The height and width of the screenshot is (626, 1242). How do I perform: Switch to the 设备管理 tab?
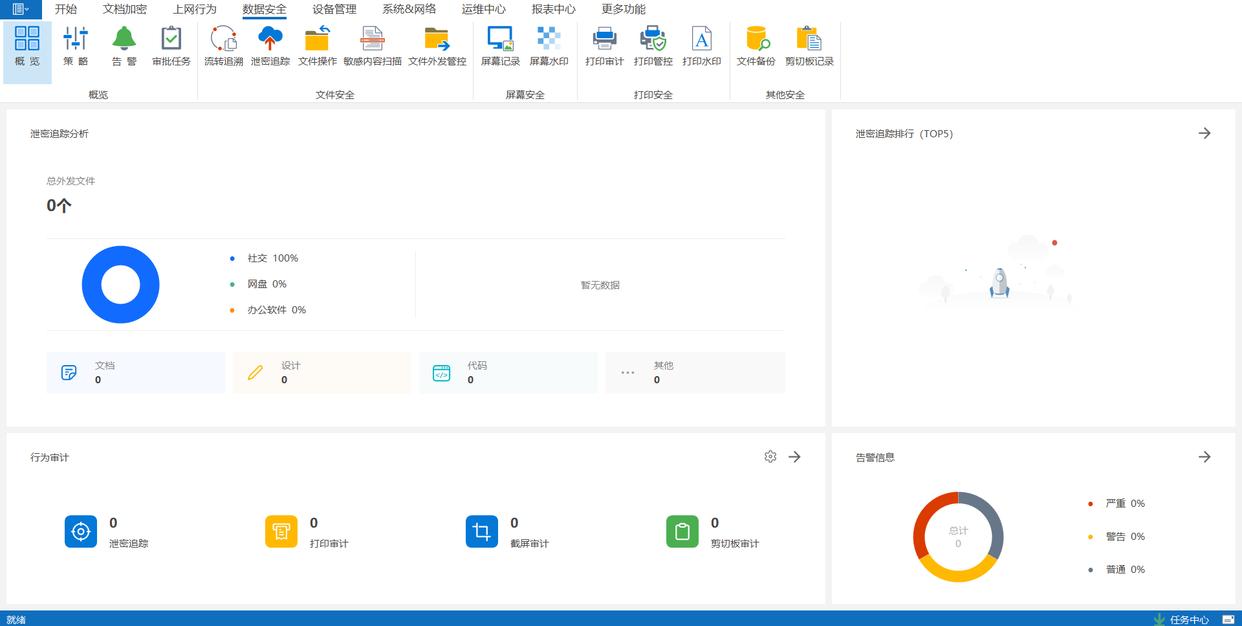tap(334, 9)
